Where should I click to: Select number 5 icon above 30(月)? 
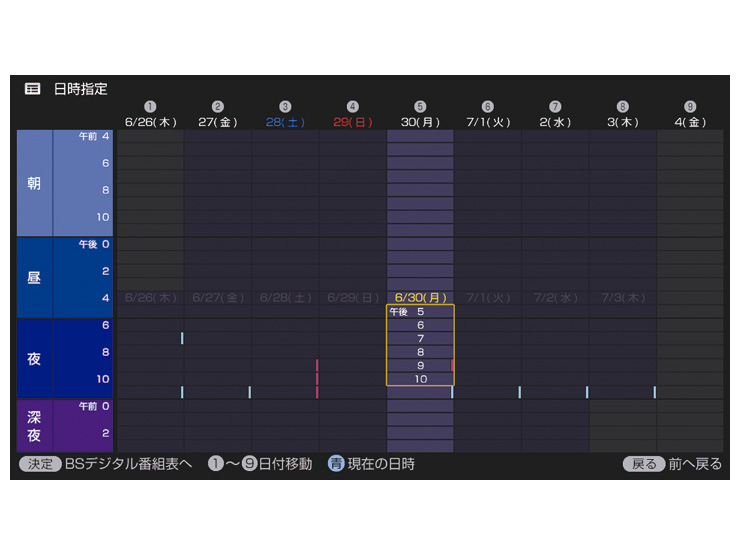[x=420, y=107]
